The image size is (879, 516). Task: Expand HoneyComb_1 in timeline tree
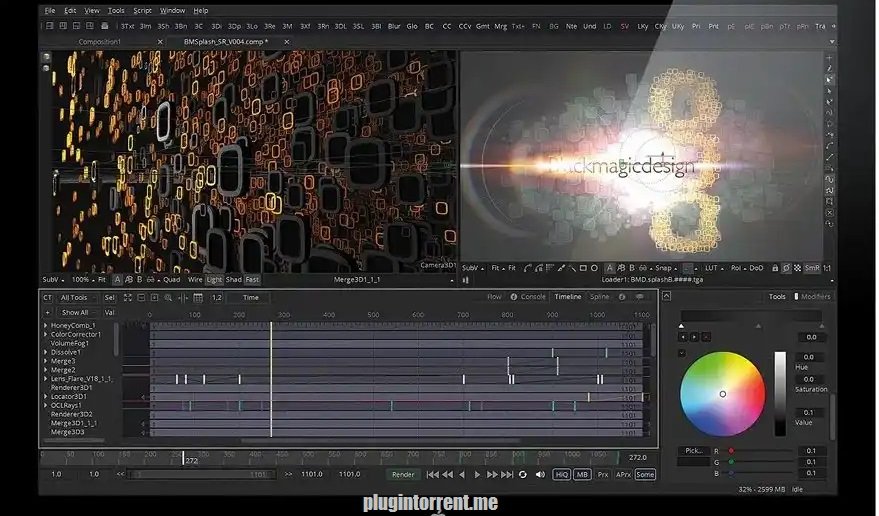tap(45, 325)
